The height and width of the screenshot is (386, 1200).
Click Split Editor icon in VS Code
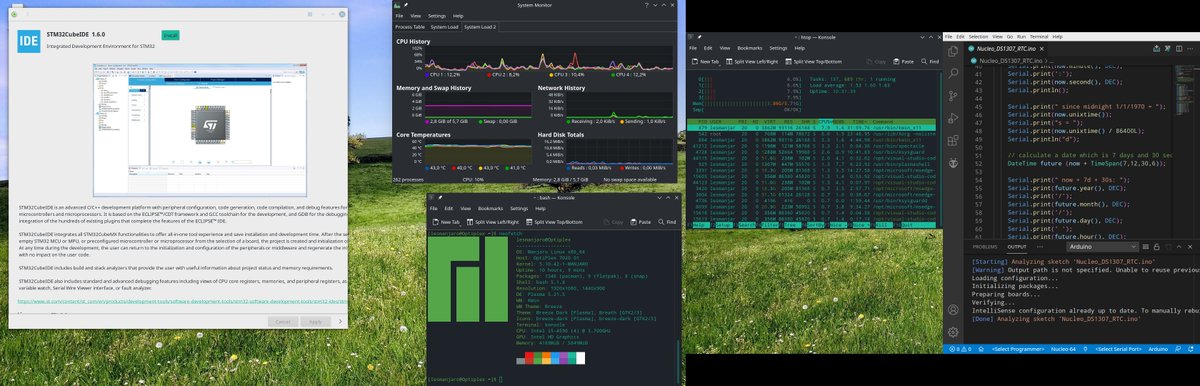[1179, 48]
